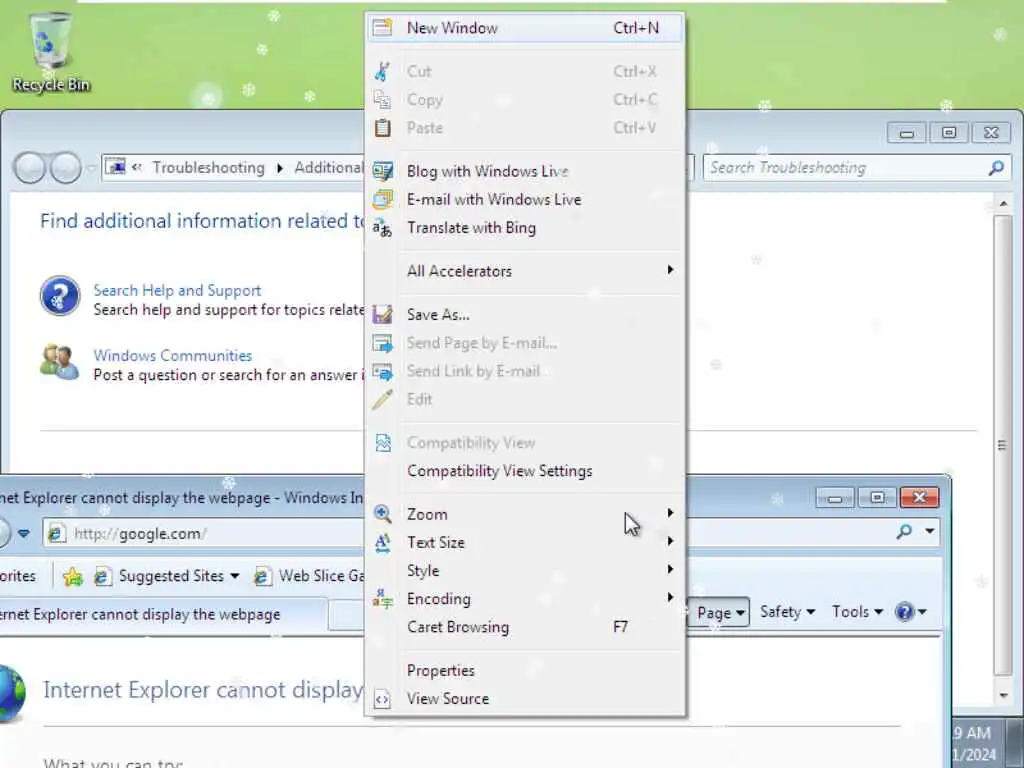Image resolution: width=1024 pixels, height=768 pixels.
Task: Click the Troubleshooting breadcrumb segment
Action: tap(208, 168)
